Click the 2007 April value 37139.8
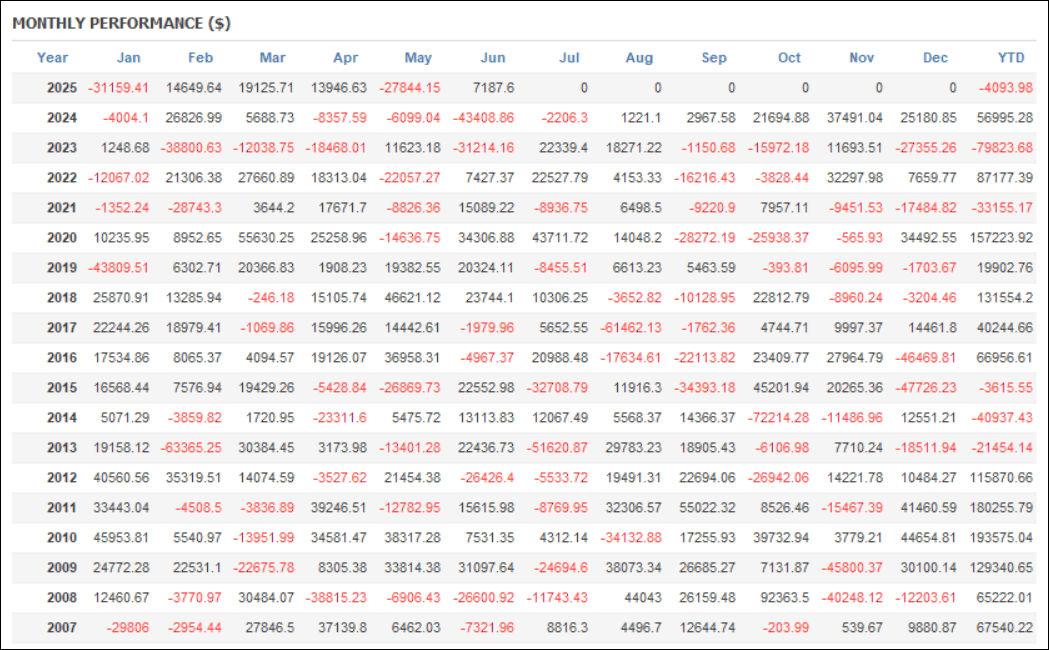Viewport: 1049px width, 650px height. click(343, 628)
